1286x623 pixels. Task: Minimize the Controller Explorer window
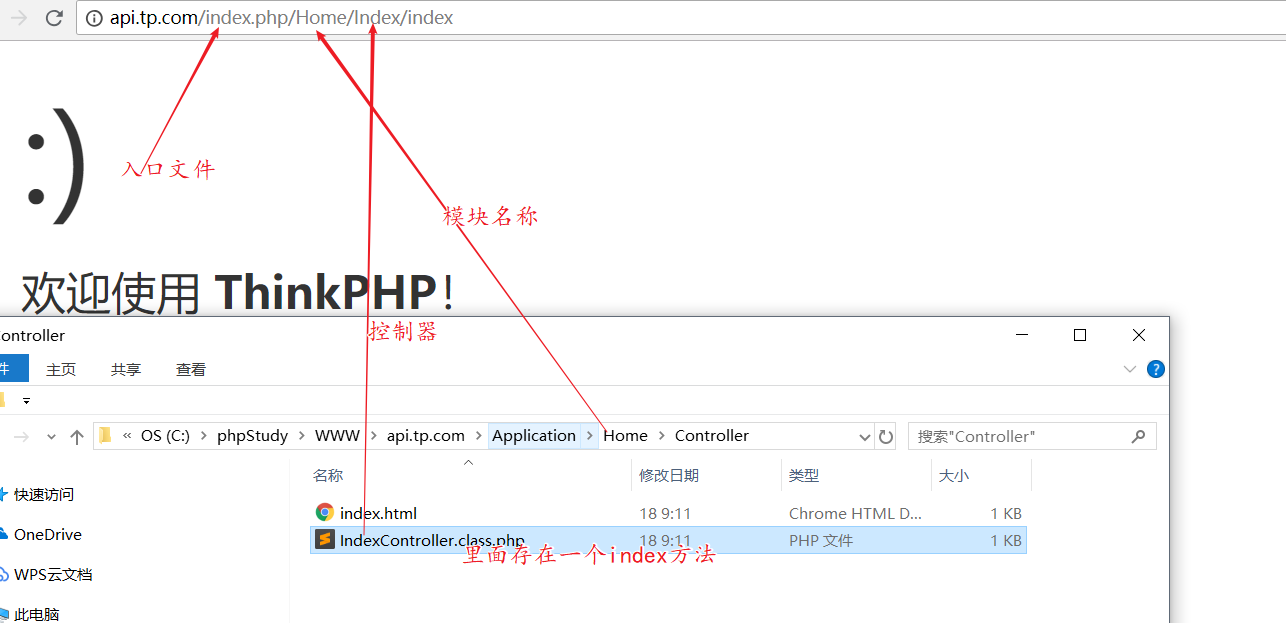[1021, 335]
